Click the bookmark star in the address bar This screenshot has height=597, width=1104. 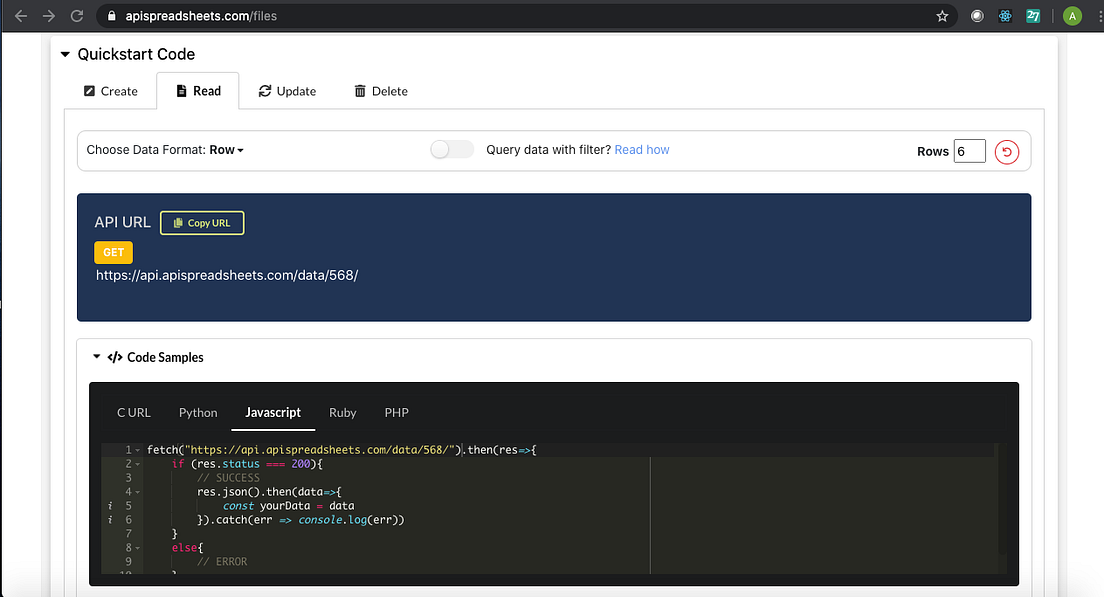pos(941,16)
